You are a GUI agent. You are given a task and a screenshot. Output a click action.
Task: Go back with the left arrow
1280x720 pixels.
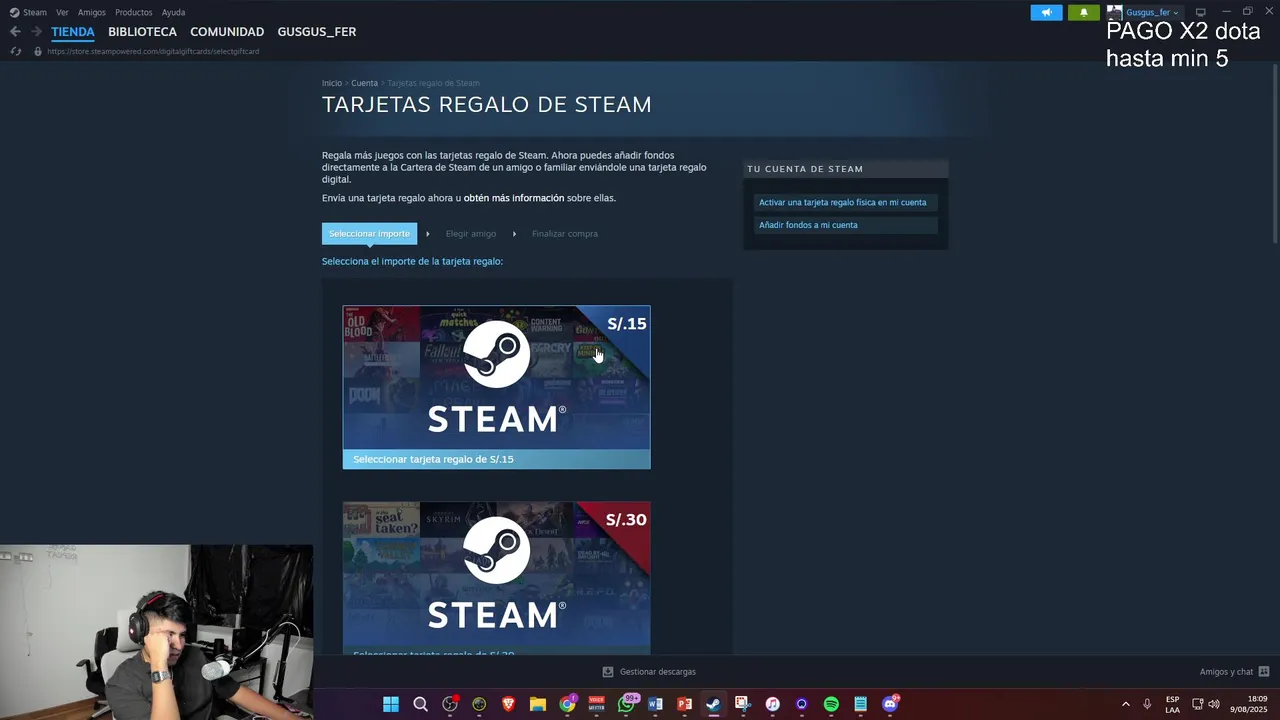[x=15, y=32]
